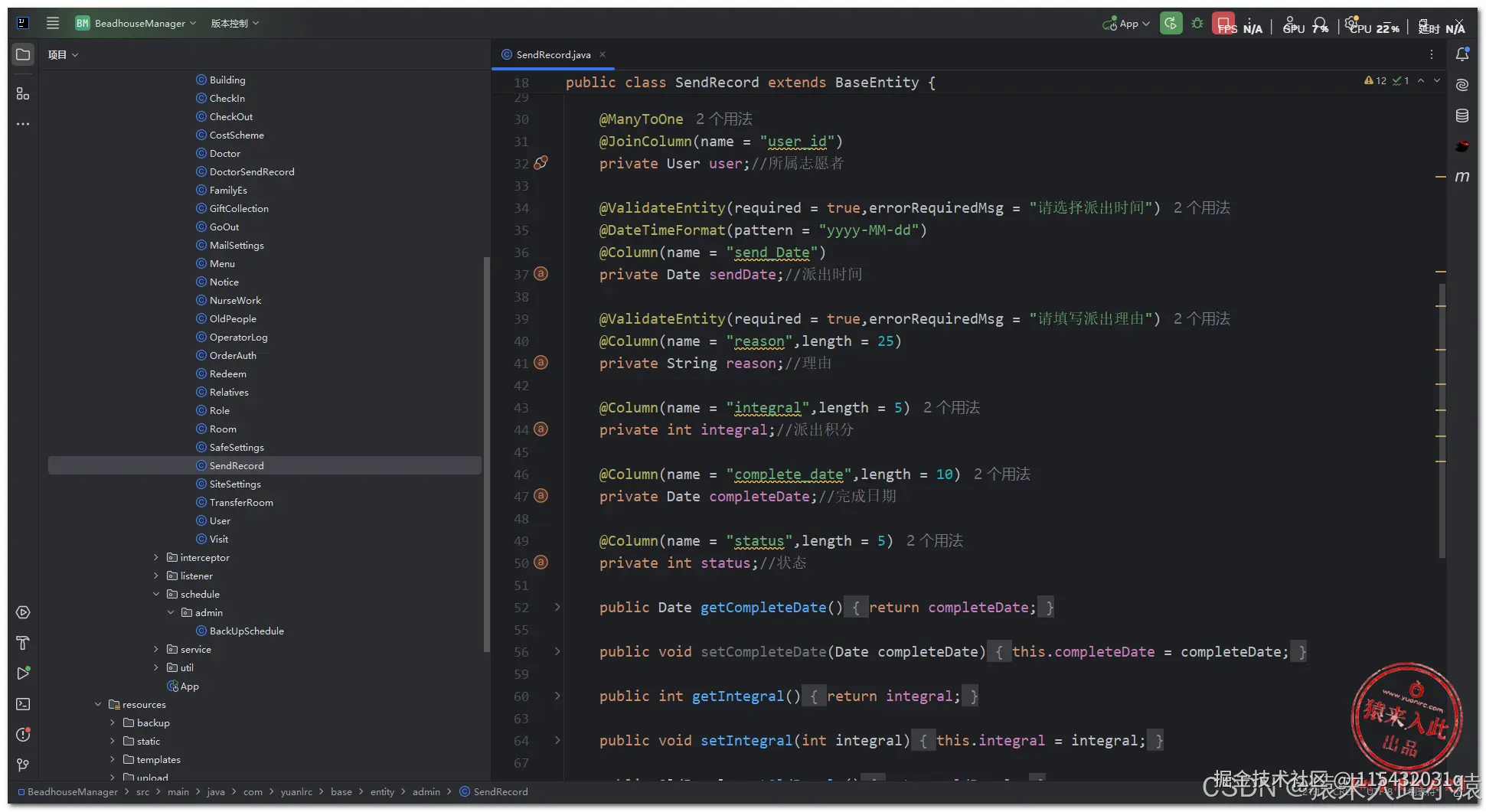The width and height of the screenshot is (1486, 812).
Task: Collapse the schedule package
Action: click(x=156, y=594)
